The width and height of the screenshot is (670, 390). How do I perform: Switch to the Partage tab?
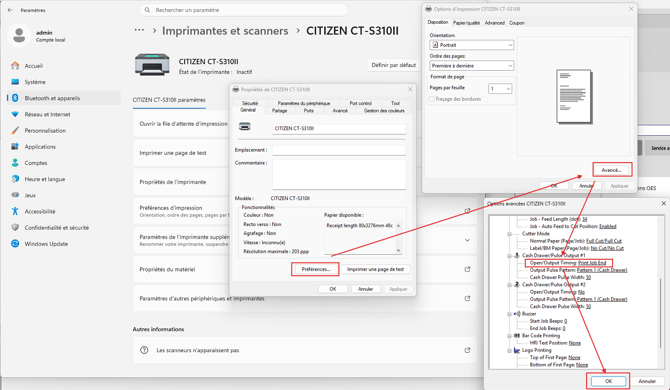[279, 111]
